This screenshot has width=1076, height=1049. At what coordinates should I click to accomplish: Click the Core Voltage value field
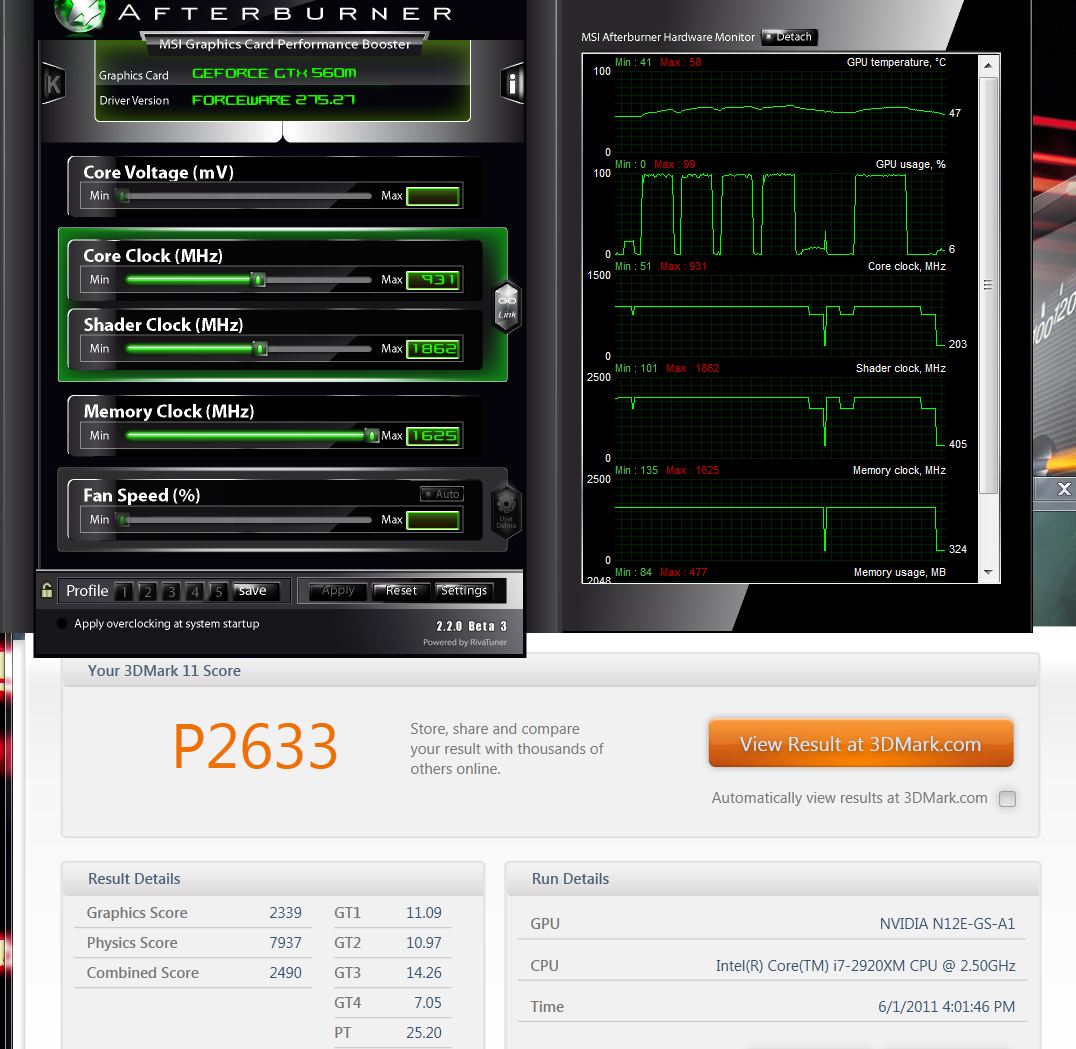click(433, 196)
